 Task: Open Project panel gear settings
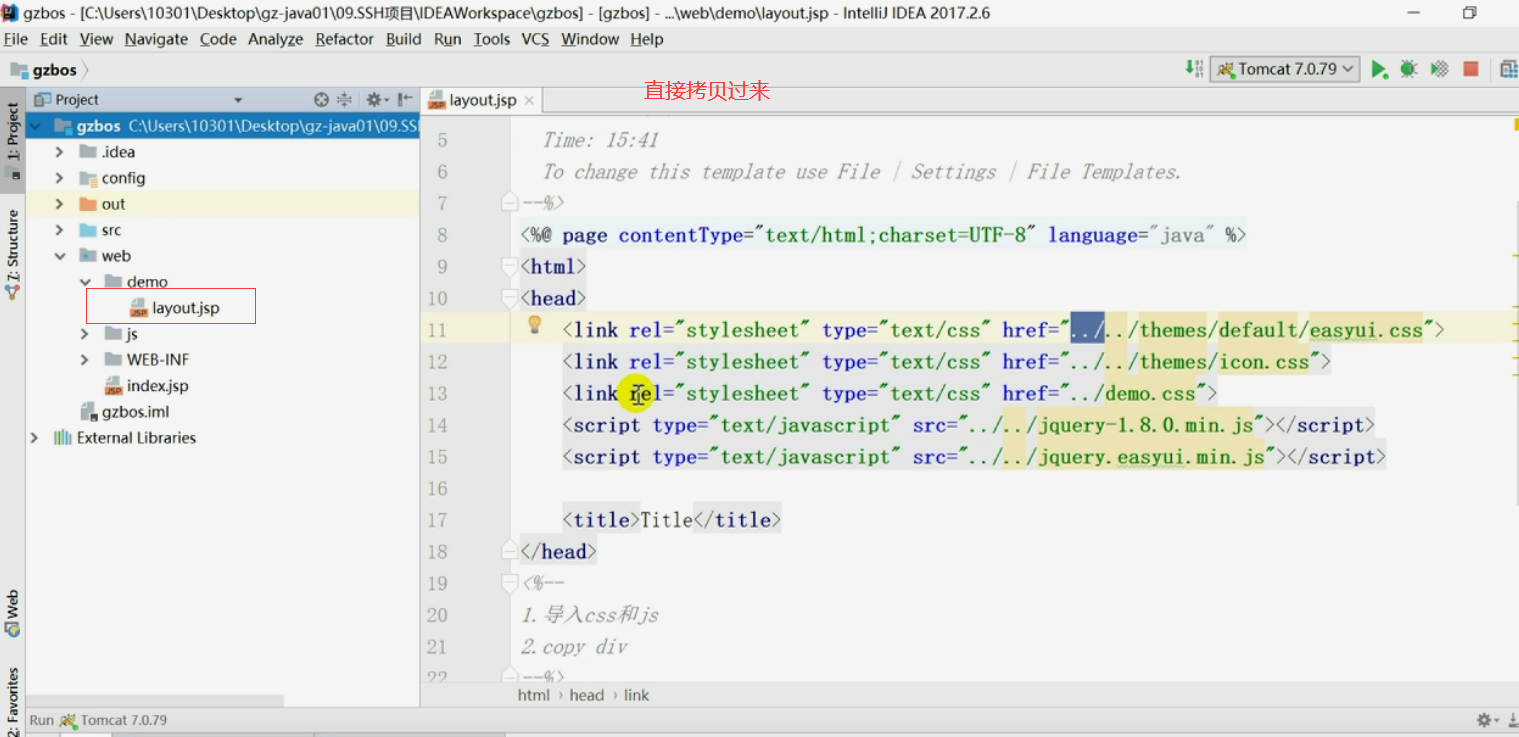click(x=375, y=99)
